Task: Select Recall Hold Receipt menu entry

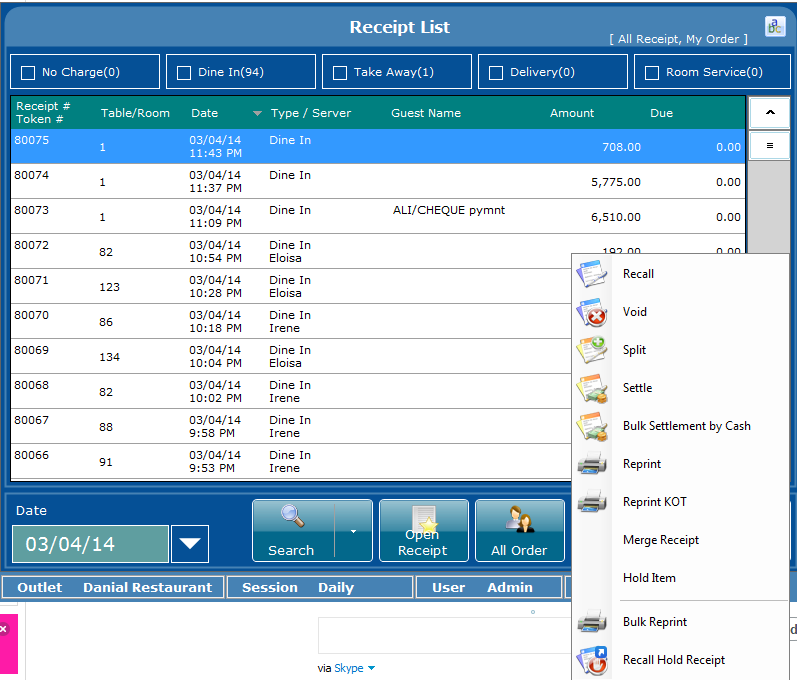Action: 674,660
